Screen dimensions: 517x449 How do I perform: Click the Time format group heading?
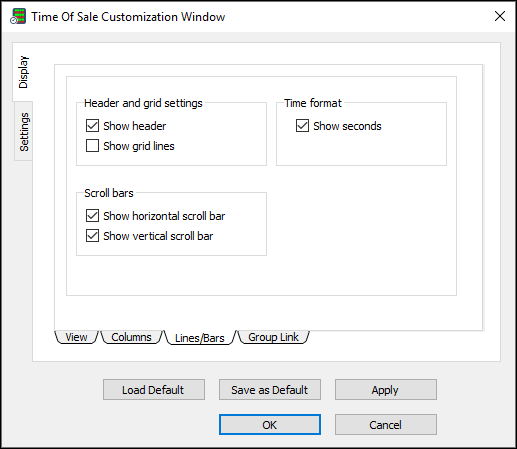[x=313, y=103]
